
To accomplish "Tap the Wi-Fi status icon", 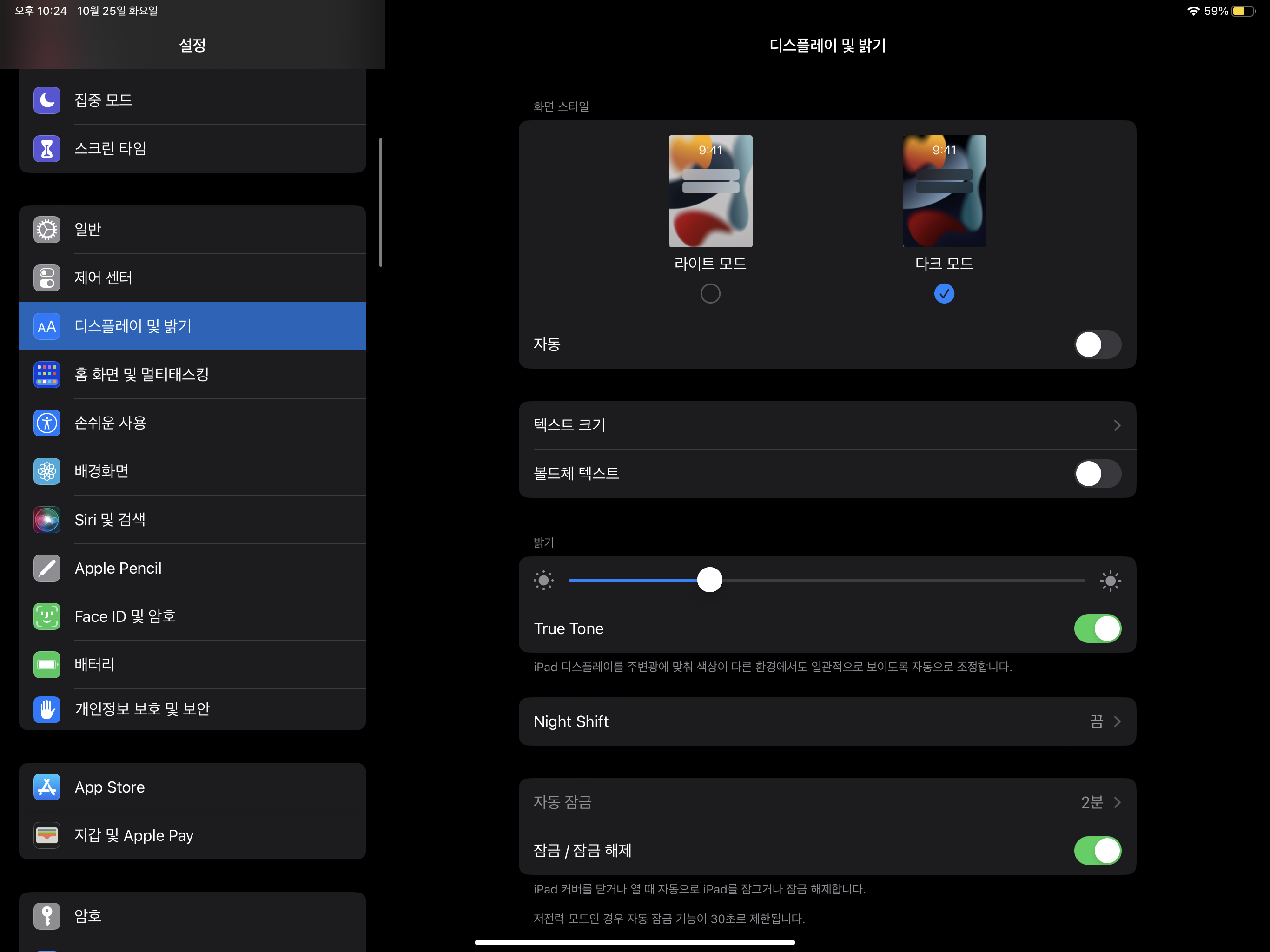I will [1193, 11].
